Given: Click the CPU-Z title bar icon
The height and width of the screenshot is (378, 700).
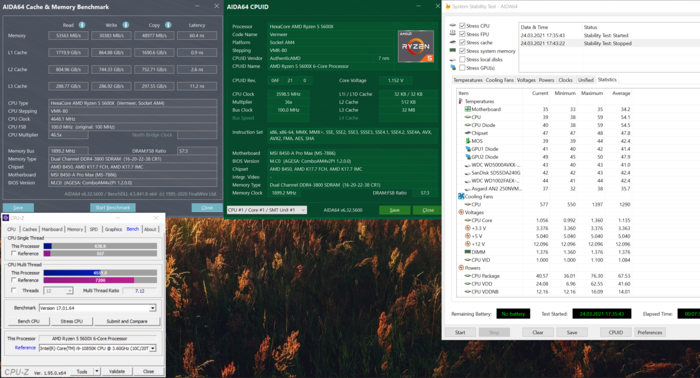Looking at the screenshot, I should 6,218.
